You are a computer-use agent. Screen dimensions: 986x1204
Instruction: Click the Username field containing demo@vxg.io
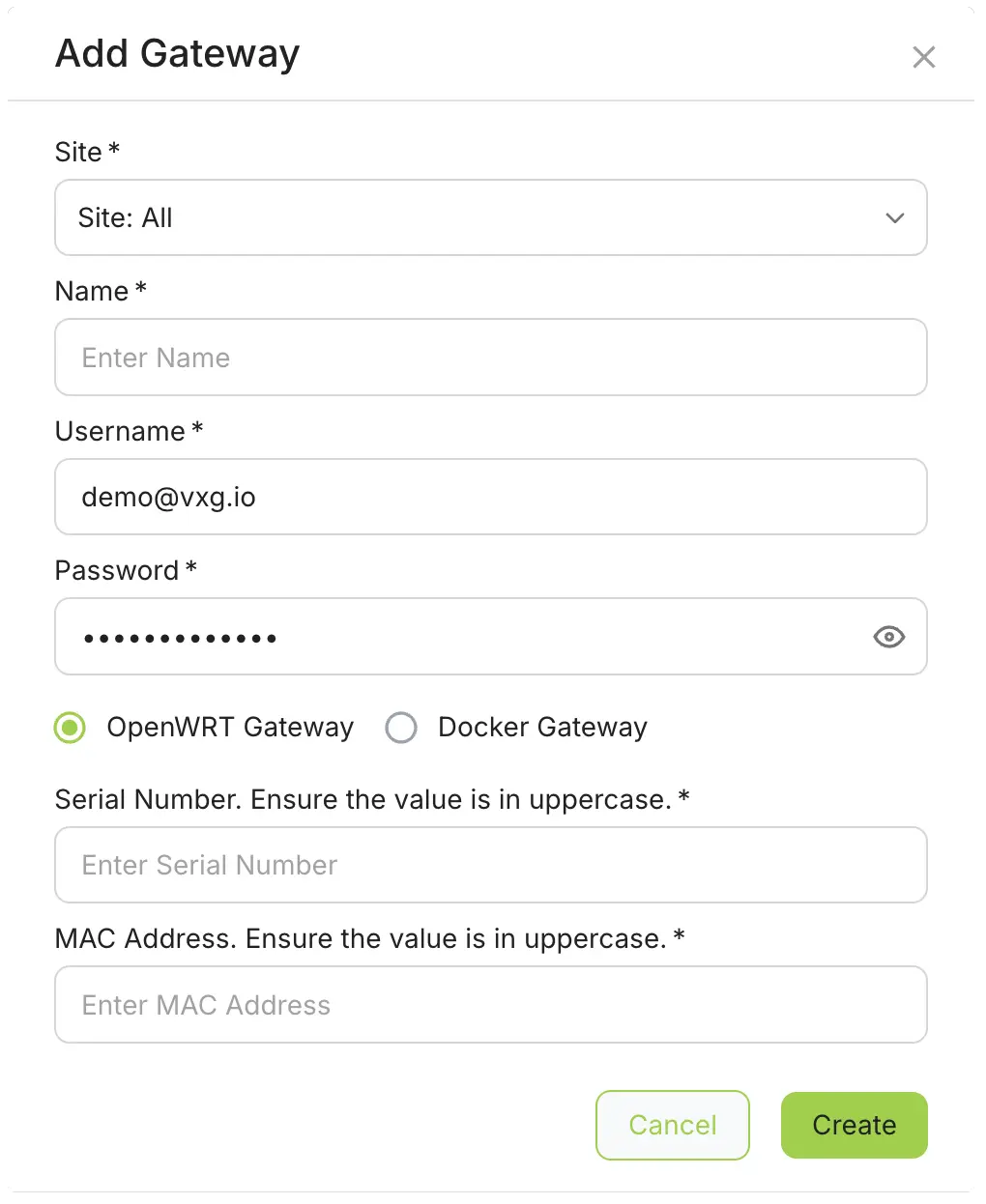(x=490, y=498)
